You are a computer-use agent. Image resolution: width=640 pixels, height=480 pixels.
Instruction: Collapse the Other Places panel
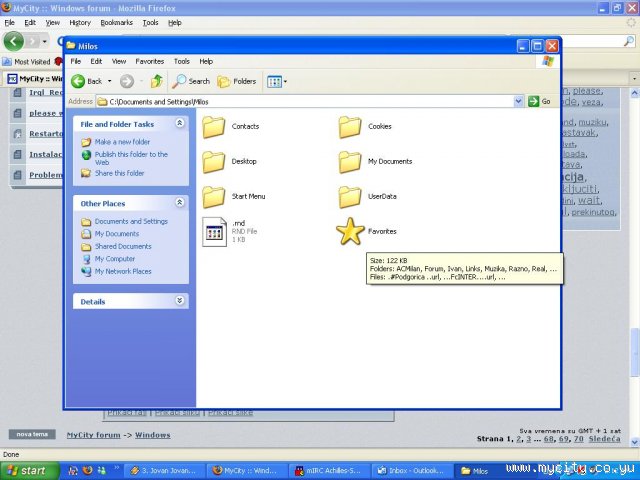click(x=180, y=202)
